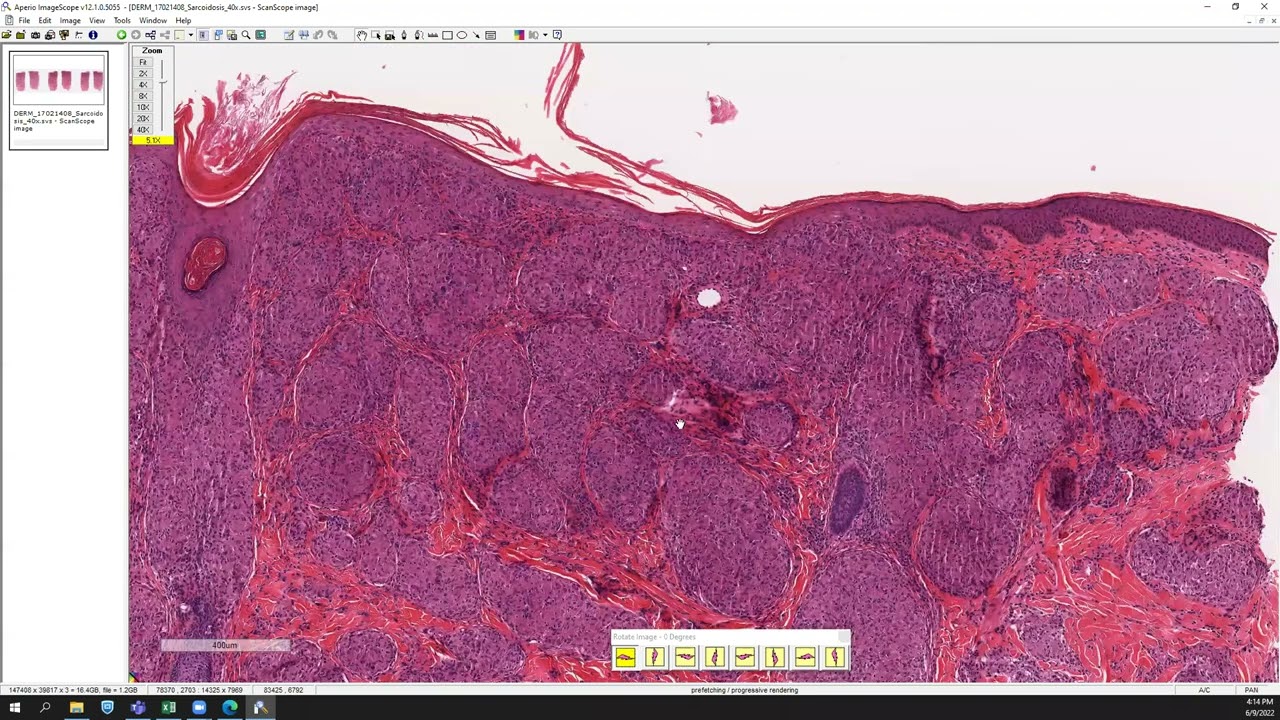Open the Help menu
Viewport: 1280px width, 720px height.
pos(183,20)
